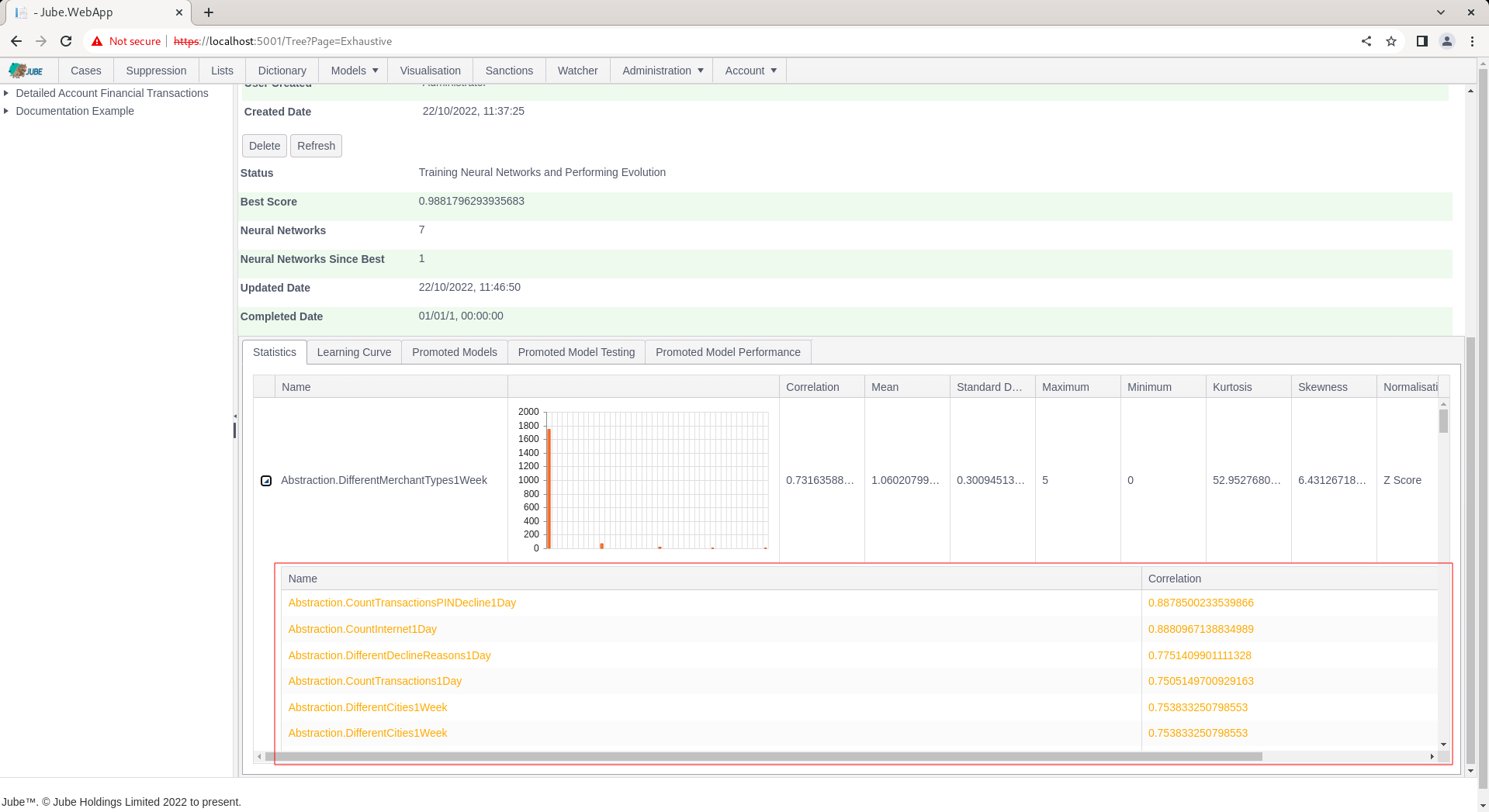The height and width of the screenshot is (812, 1489).
Task: Sort by the Skewness column header
Action: [1334, 387]
